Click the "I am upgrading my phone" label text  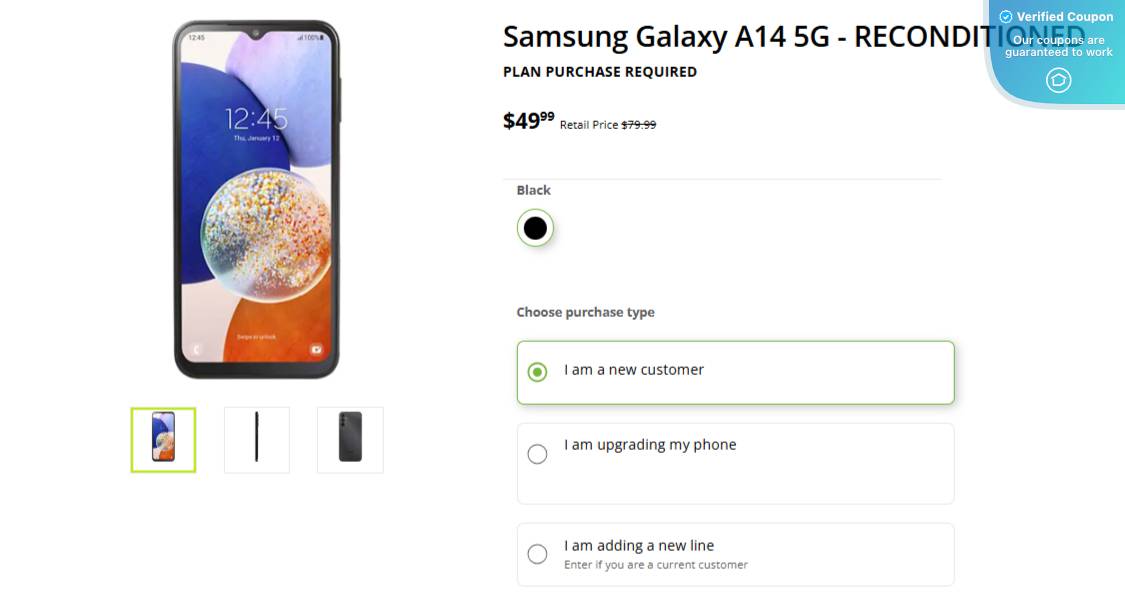pyautogui.click(x=650, y=445)
